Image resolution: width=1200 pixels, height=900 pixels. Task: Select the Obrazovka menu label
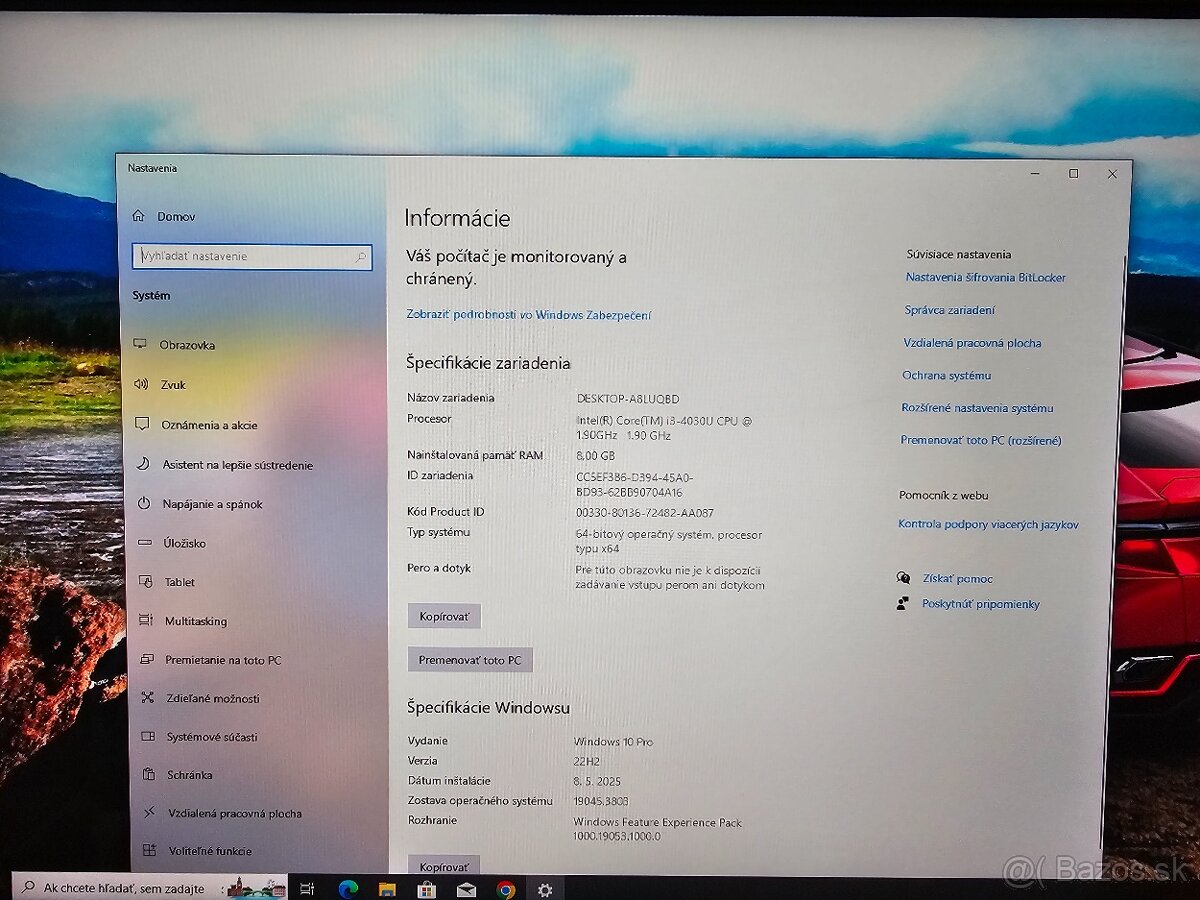click(187, 345)
